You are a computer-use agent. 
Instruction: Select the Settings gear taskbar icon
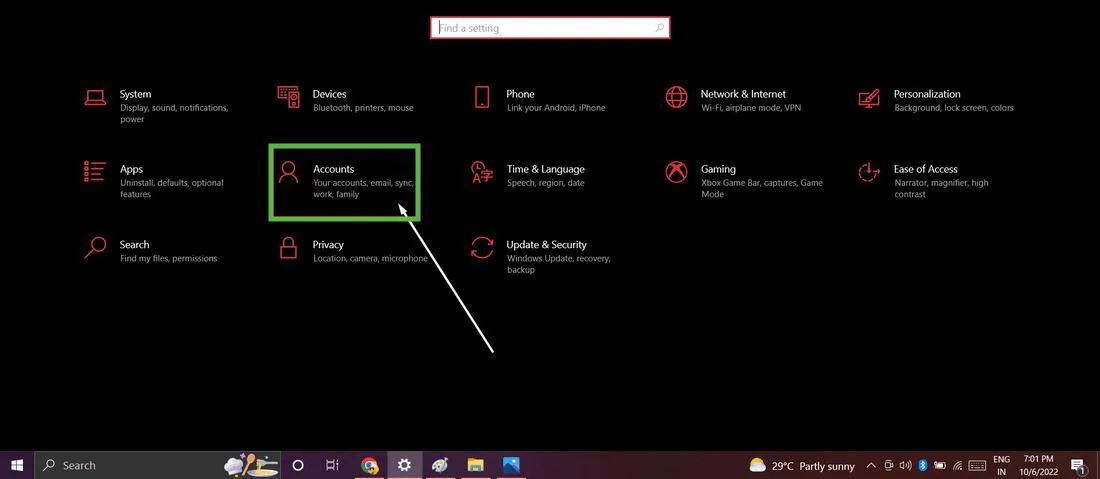[404, 465]
